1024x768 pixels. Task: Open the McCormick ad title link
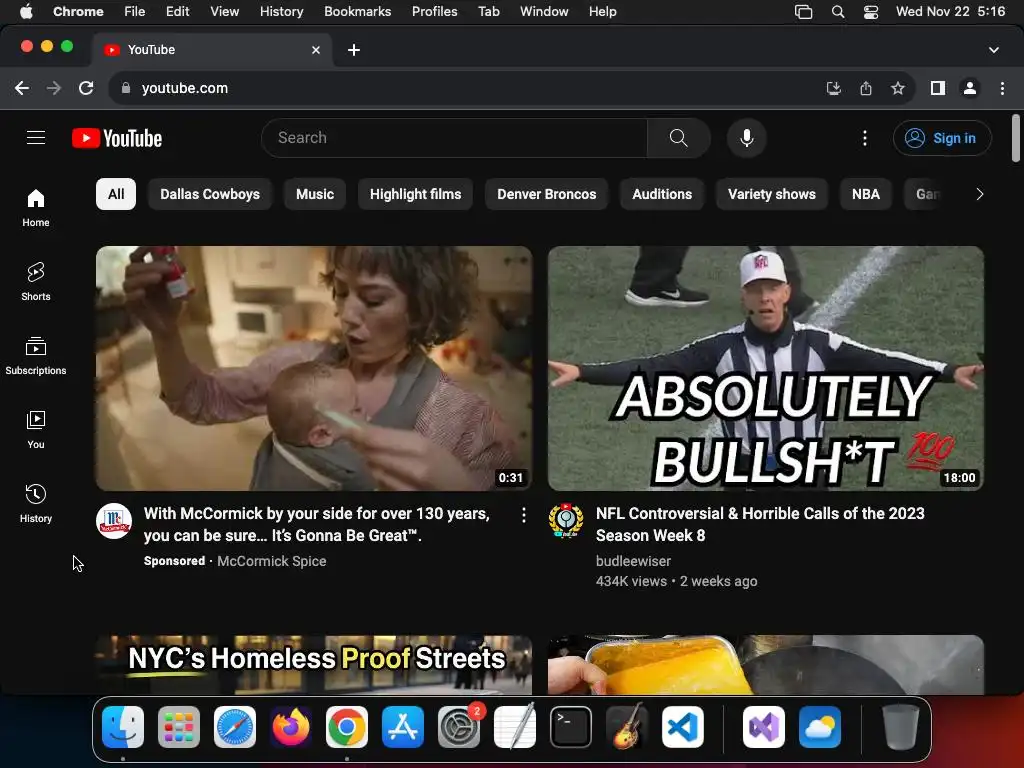click(x=317, y=524)
